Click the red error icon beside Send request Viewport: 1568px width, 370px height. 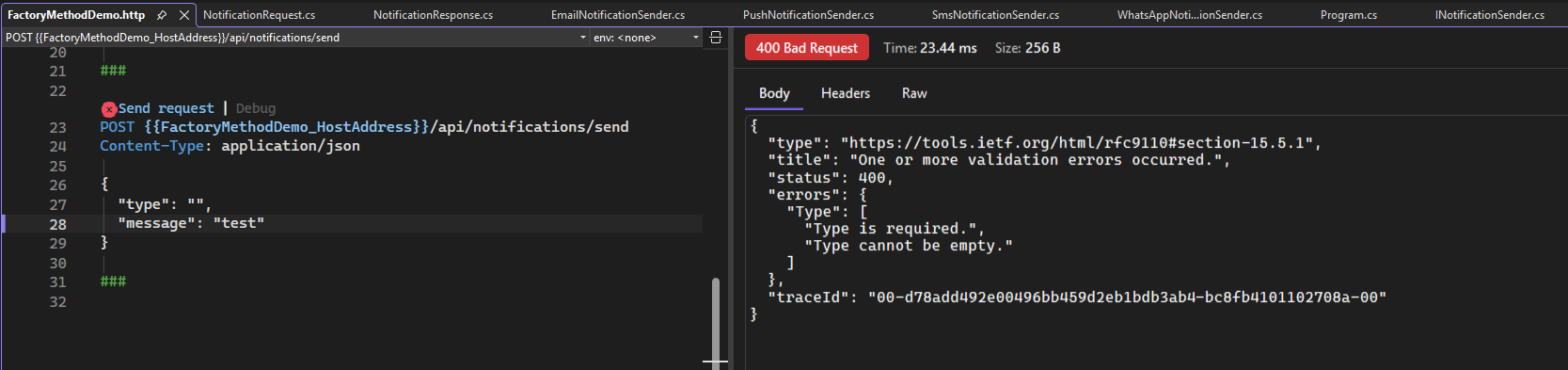point(109,109)
